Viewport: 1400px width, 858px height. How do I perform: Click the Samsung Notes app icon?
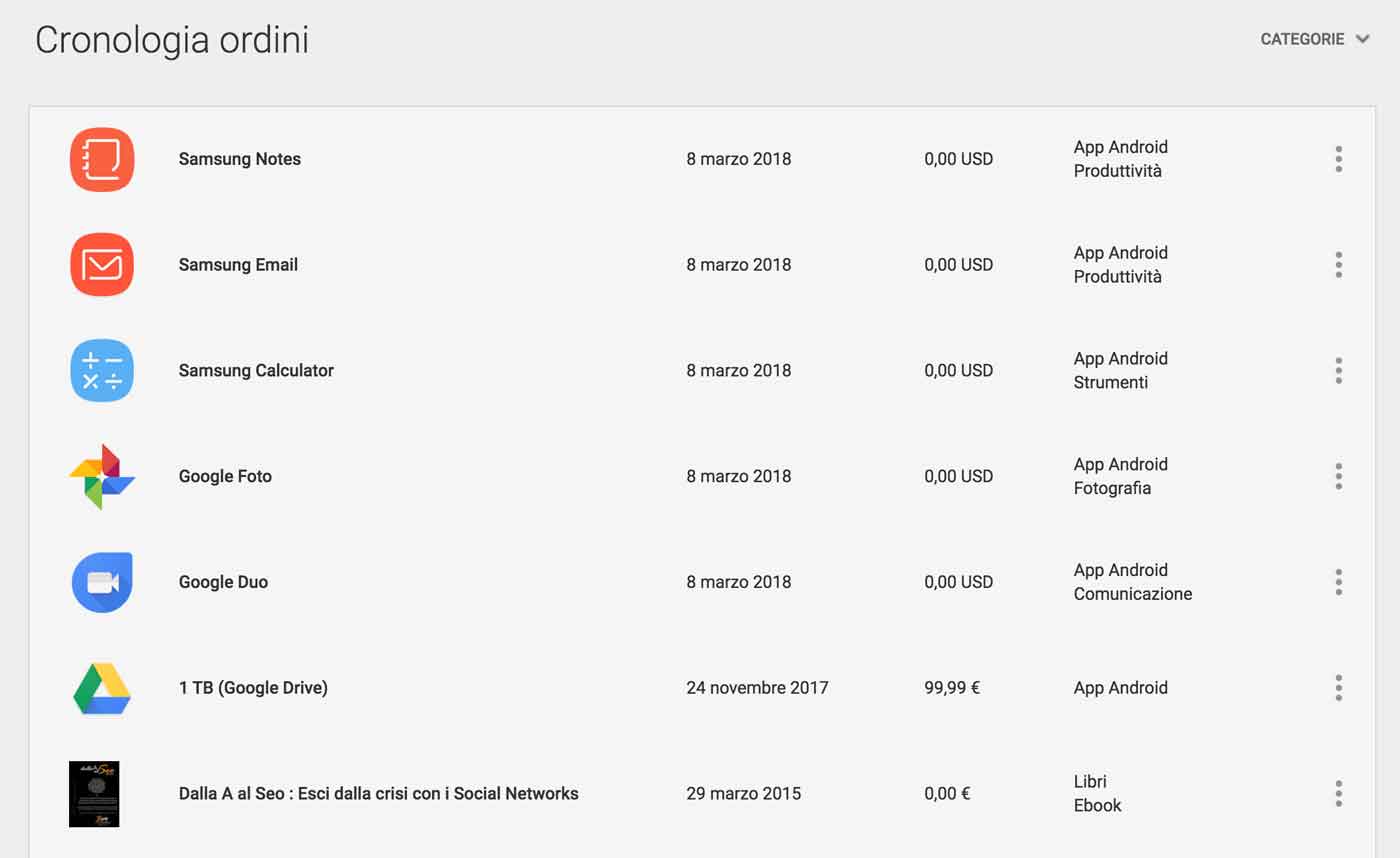pyautogui.click(x=102, y=159)
